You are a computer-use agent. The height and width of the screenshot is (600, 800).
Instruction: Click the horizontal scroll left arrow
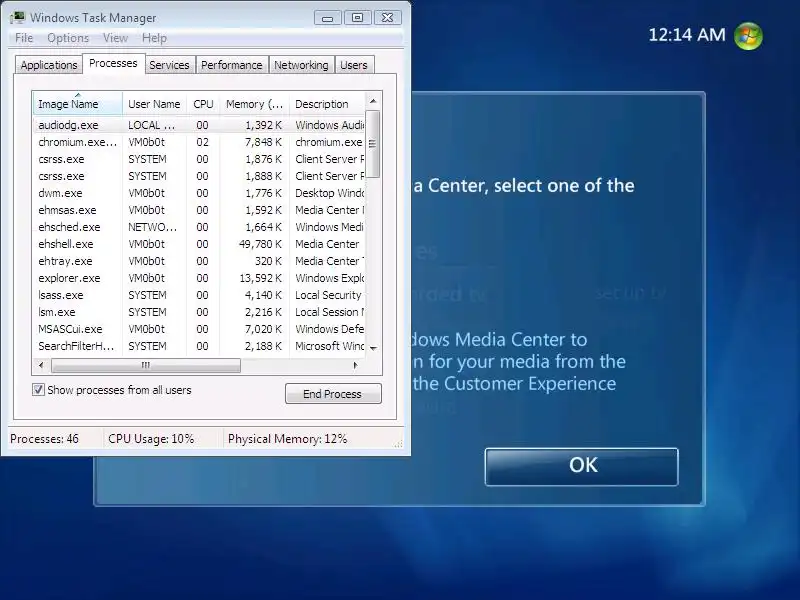point(41,365)
